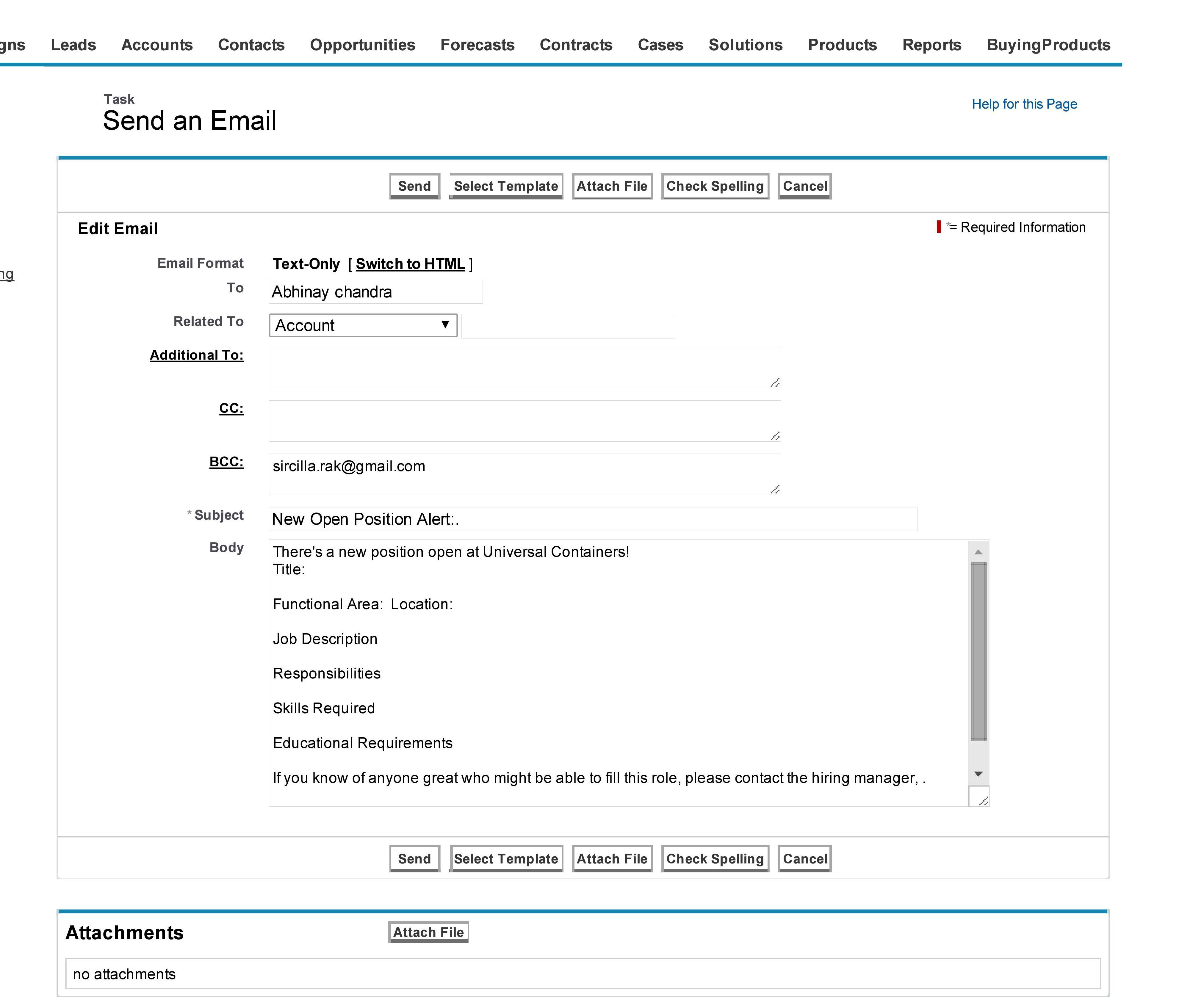Open Help for this Page
The height and width of the screenshot is (997, 1204).
point(1024,104)
